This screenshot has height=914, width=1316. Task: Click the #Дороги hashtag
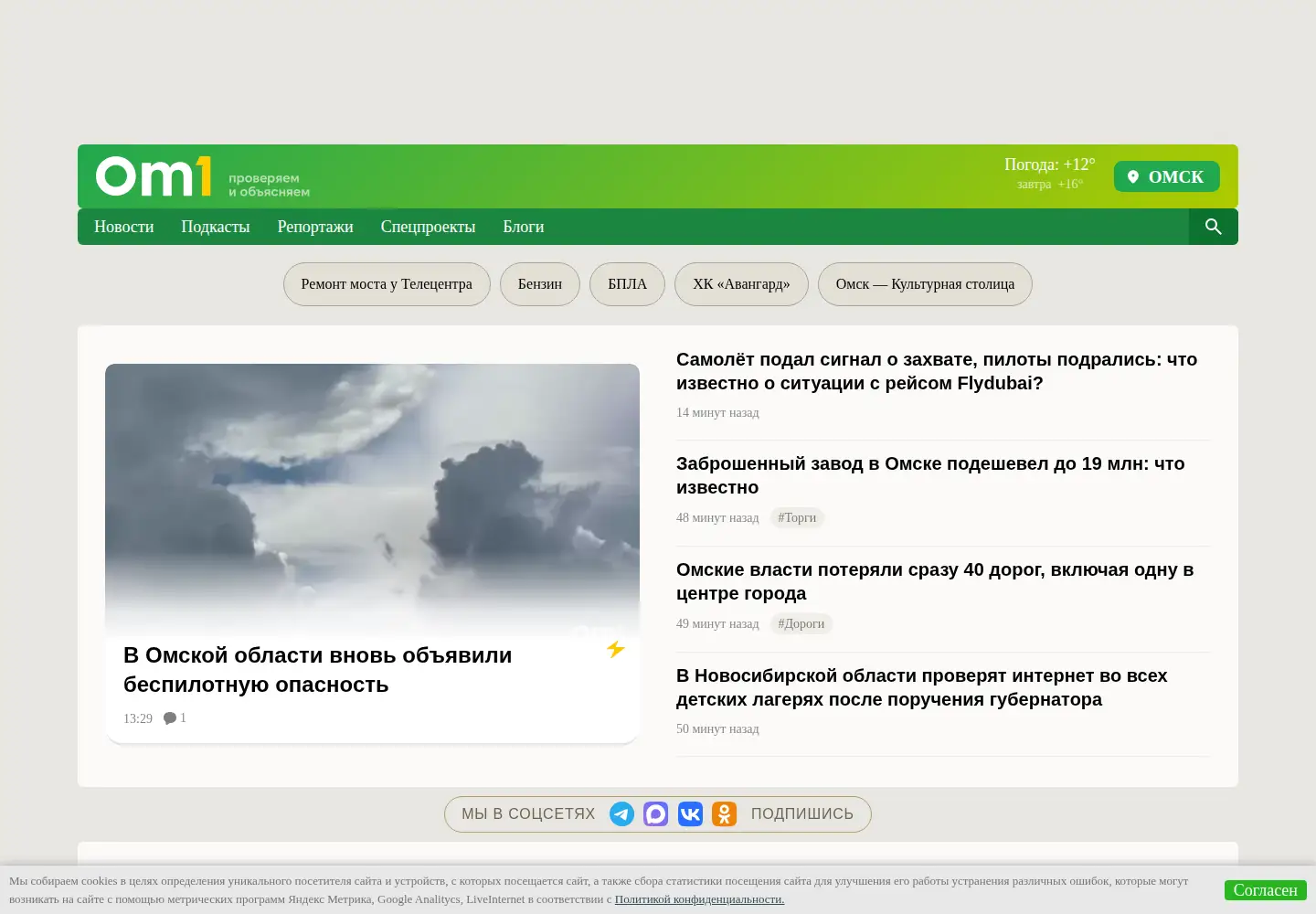coord(801,623)
